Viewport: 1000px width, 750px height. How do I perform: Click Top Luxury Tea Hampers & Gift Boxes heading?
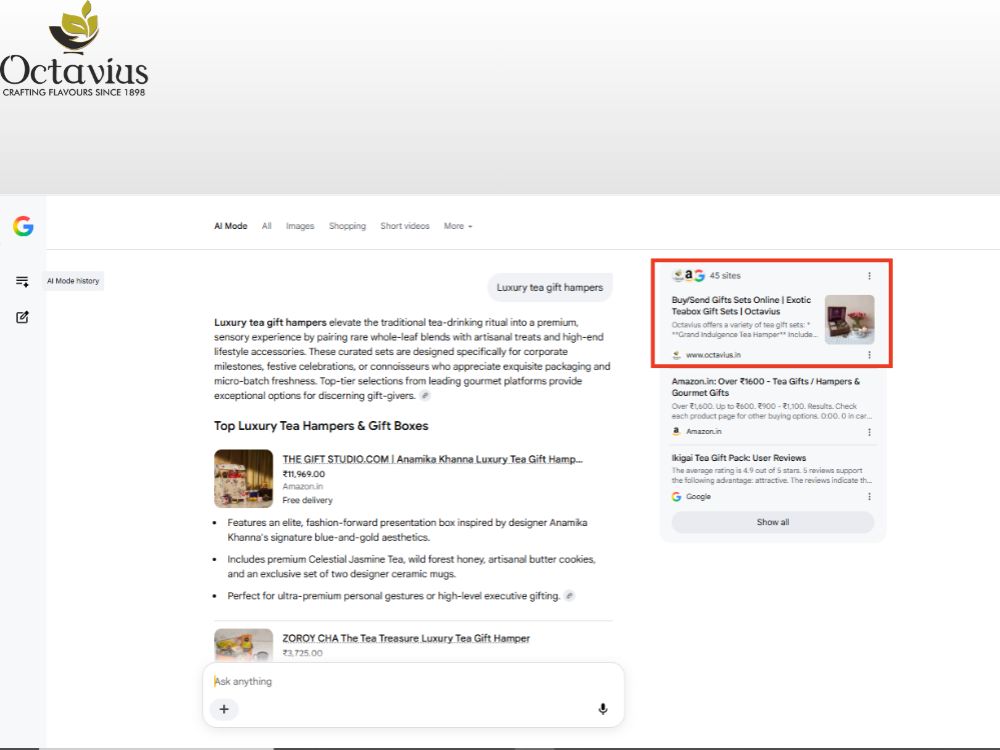(x=321, y=425)
